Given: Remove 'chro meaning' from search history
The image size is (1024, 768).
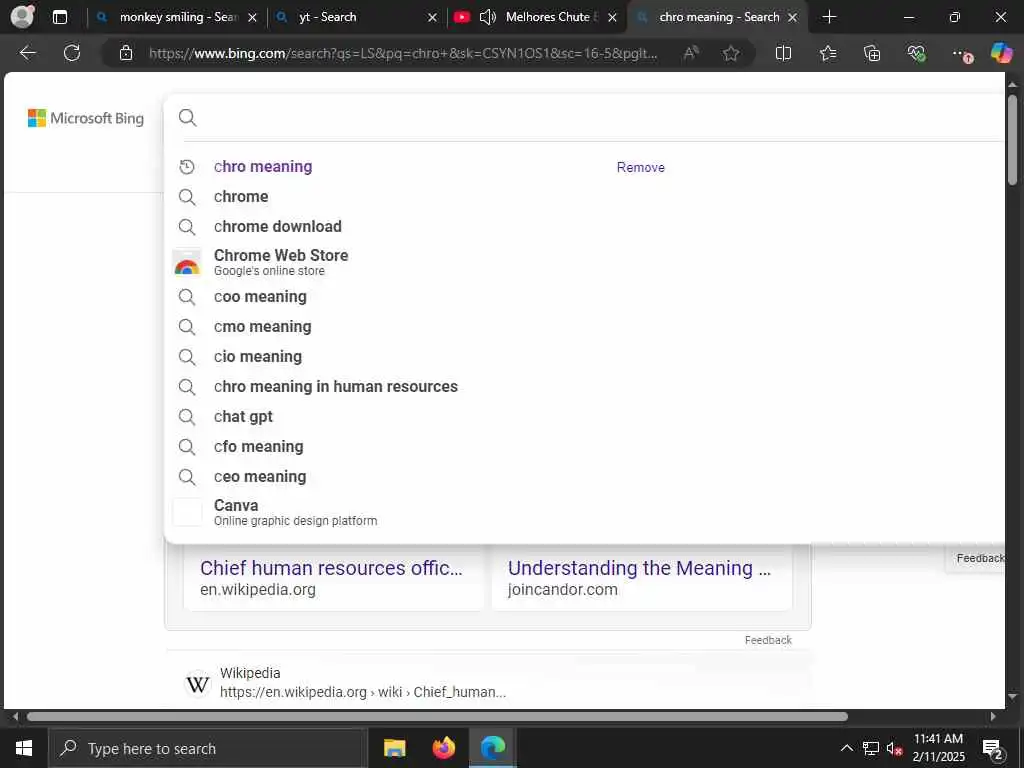Looking at the screenshot, I should tap(641, 167).
